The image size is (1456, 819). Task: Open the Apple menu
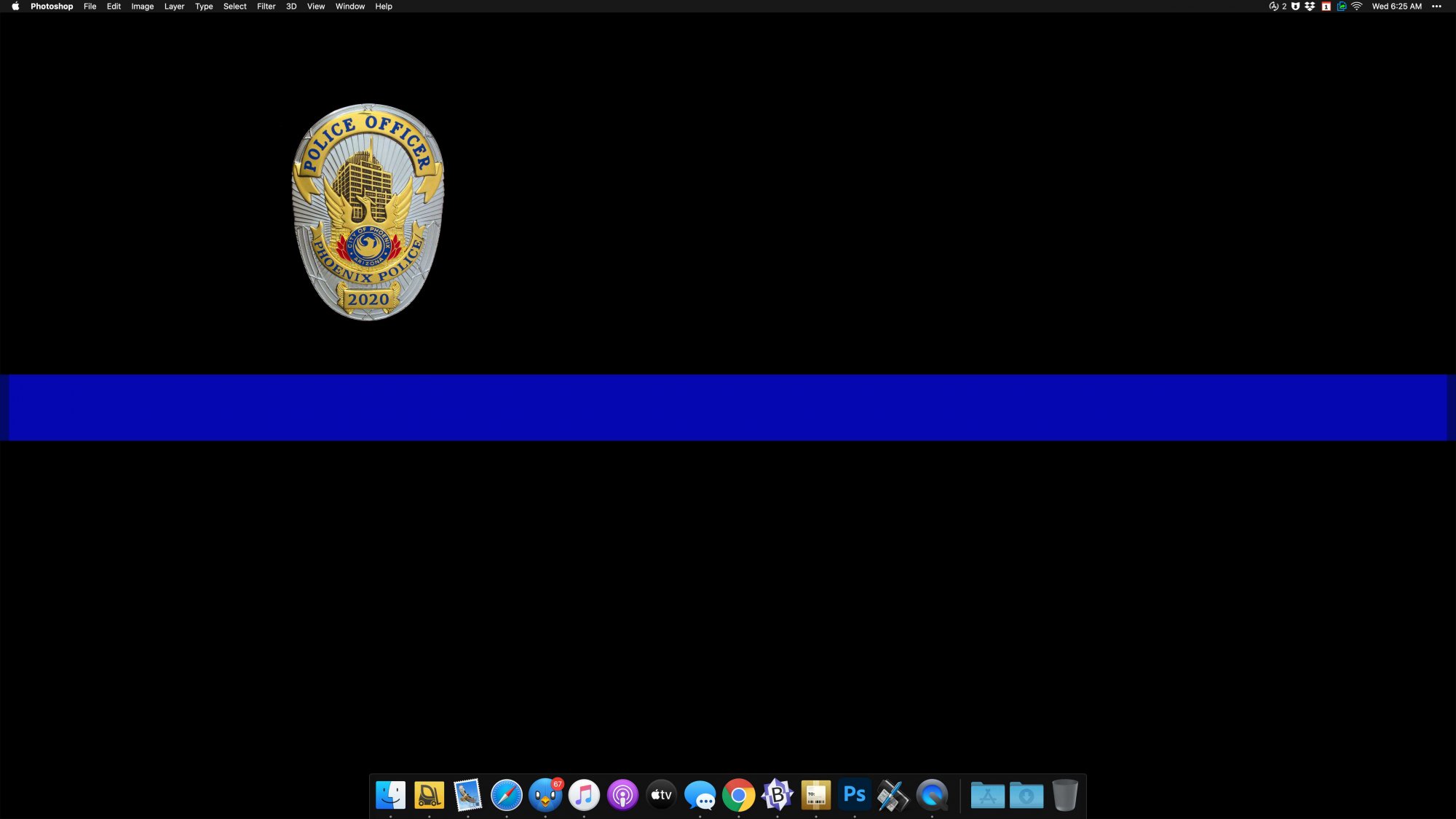[x=15, y=7]
